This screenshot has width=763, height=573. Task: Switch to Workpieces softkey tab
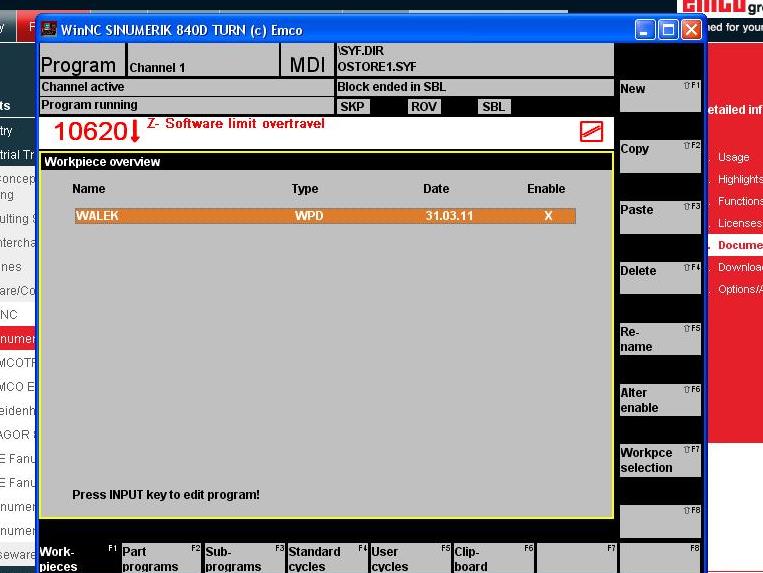[x=78, y=558]
